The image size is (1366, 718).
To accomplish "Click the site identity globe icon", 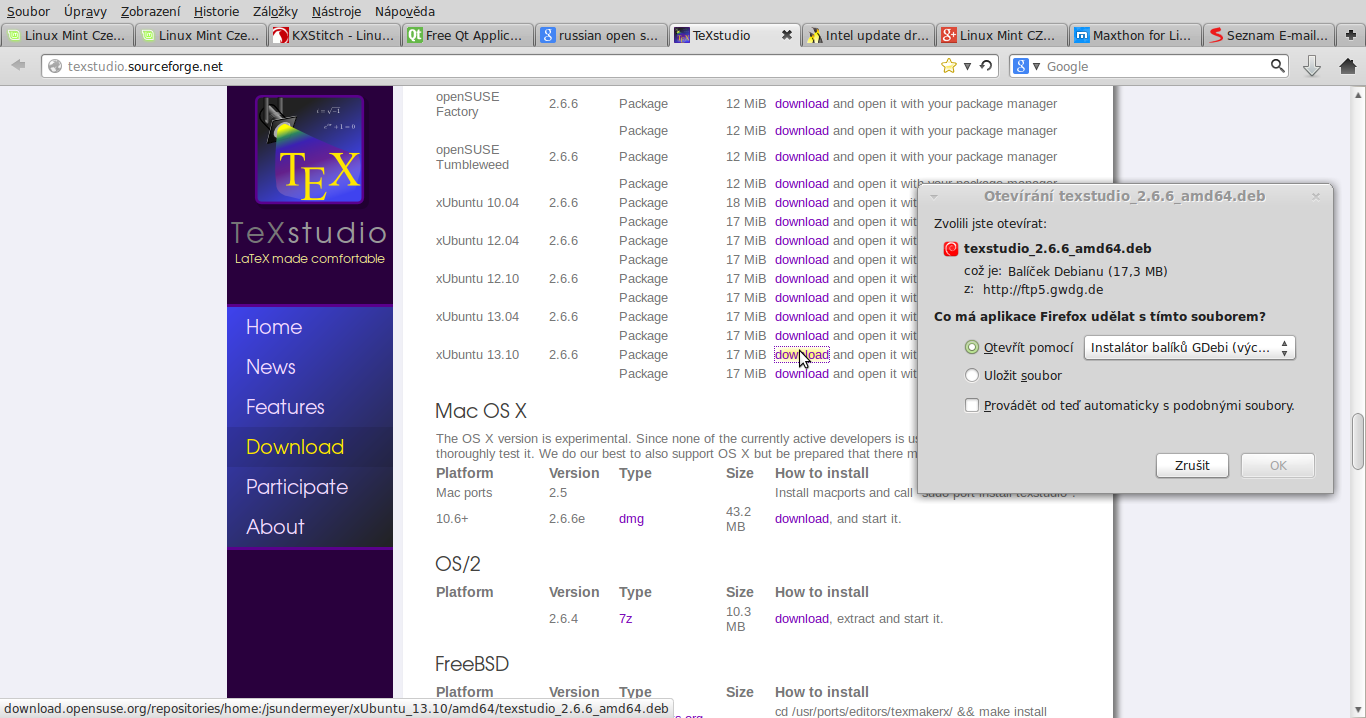I will point(54,66).
